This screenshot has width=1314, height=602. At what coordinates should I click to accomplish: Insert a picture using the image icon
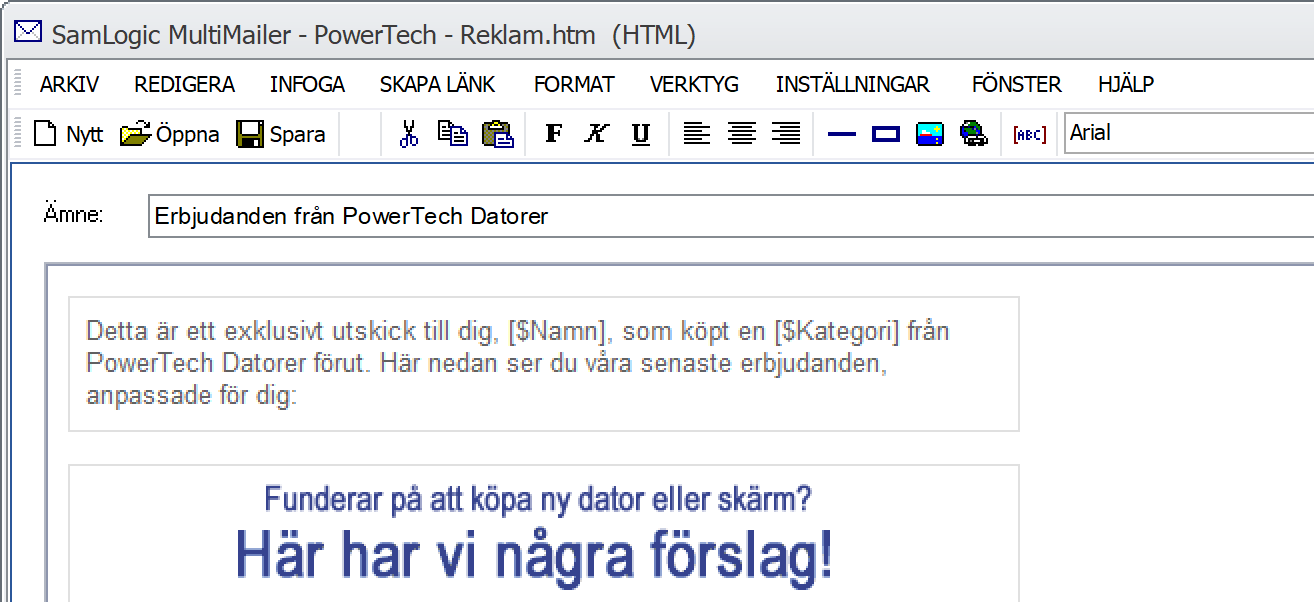[930, 134]
